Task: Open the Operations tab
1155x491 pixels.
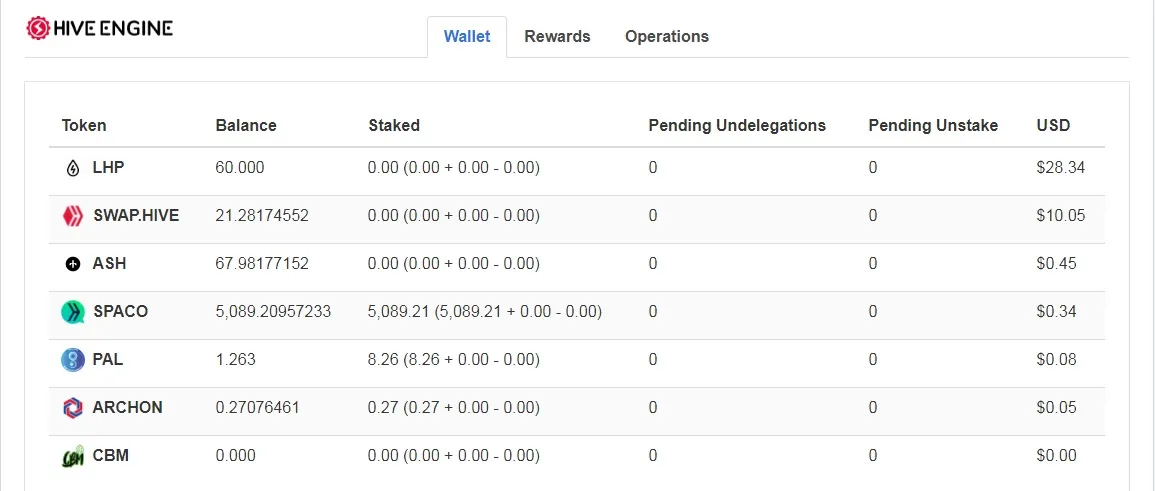Action: click(x=667, y=37)
